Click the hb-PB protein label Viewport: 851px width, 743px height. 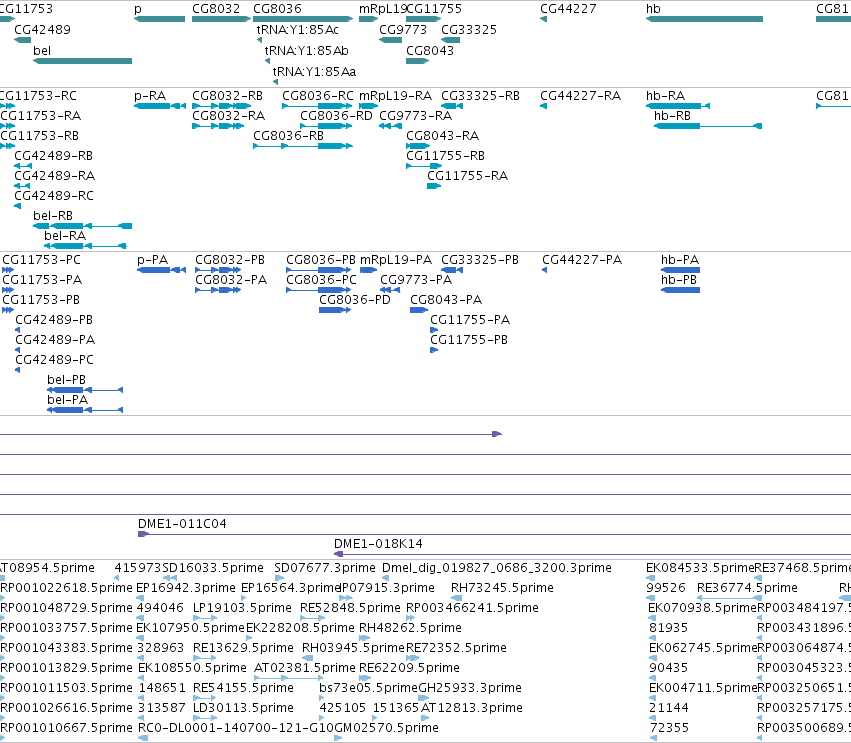[x=679, y=280]
